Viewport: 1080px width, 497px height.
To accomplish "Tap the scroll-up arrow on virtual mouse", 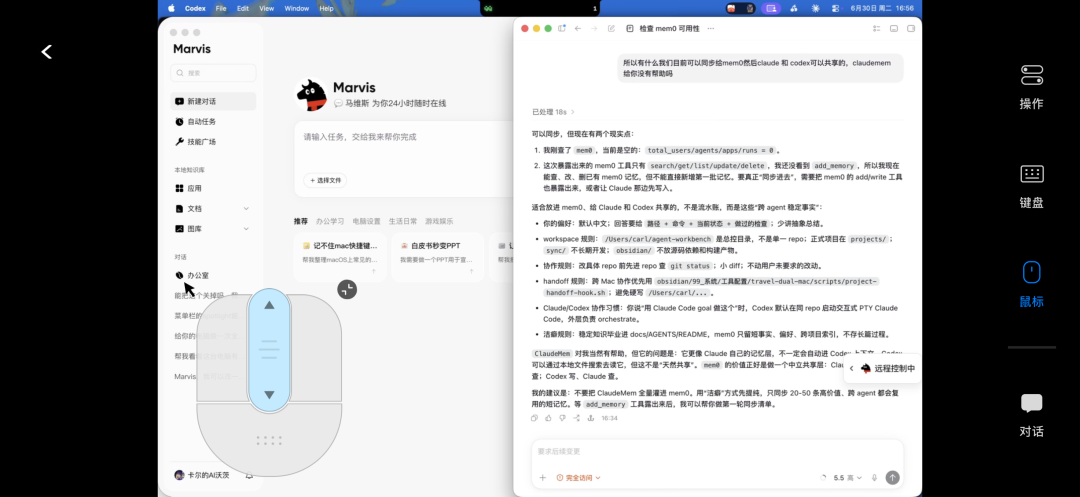I will 269,305.
